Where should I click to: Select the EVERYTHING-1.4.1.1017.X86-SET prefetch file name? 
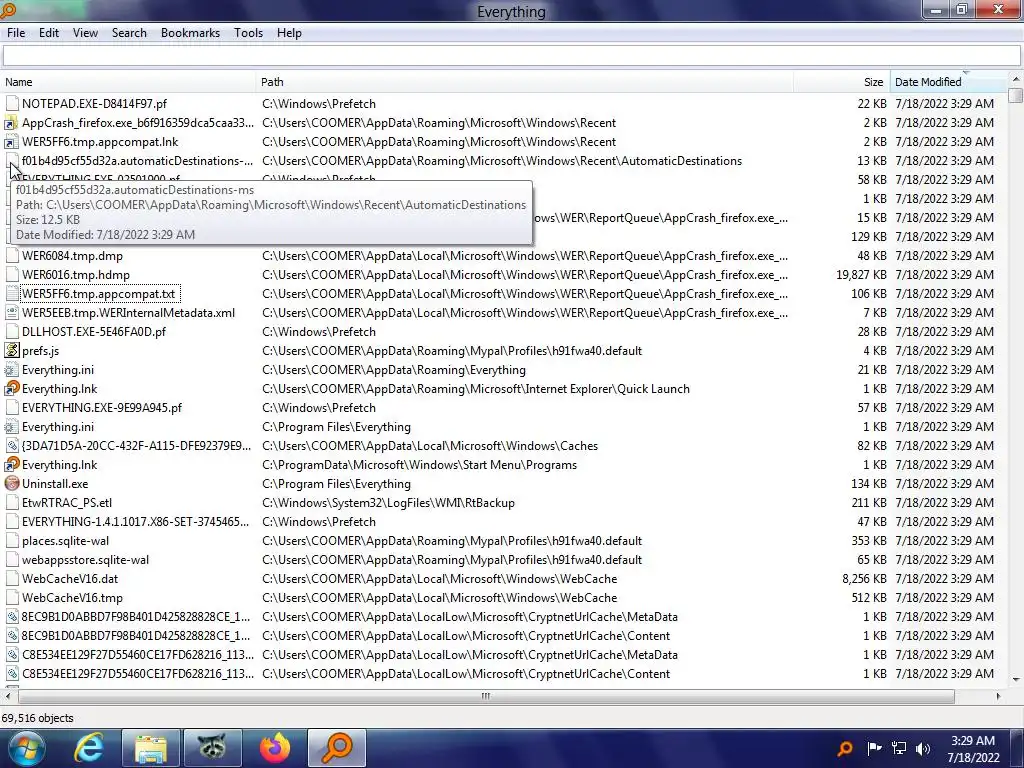click(135, 522)
